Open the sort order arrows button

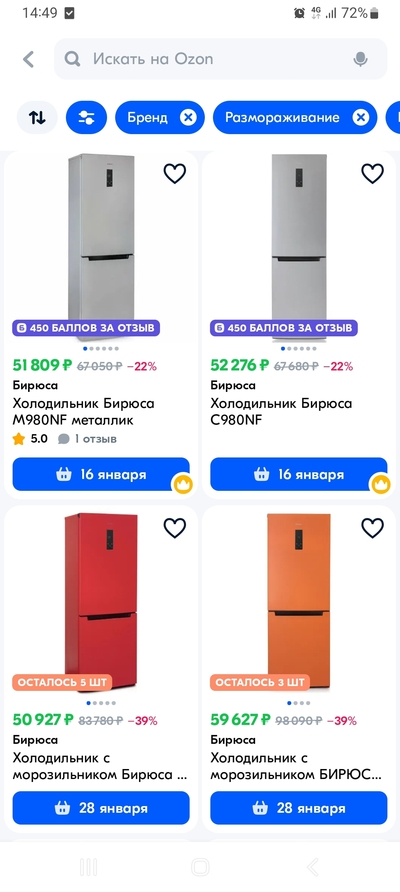point(37,118)
